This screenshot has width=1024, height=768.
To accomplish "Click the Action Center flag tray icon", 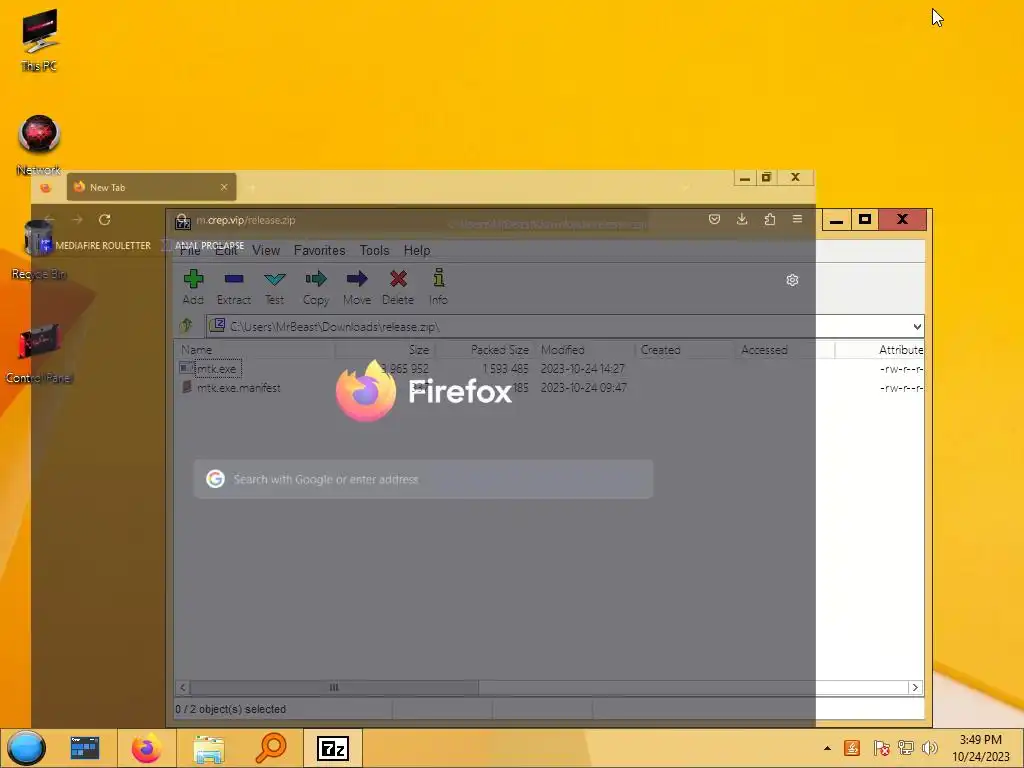I will [x=881, y=748].
